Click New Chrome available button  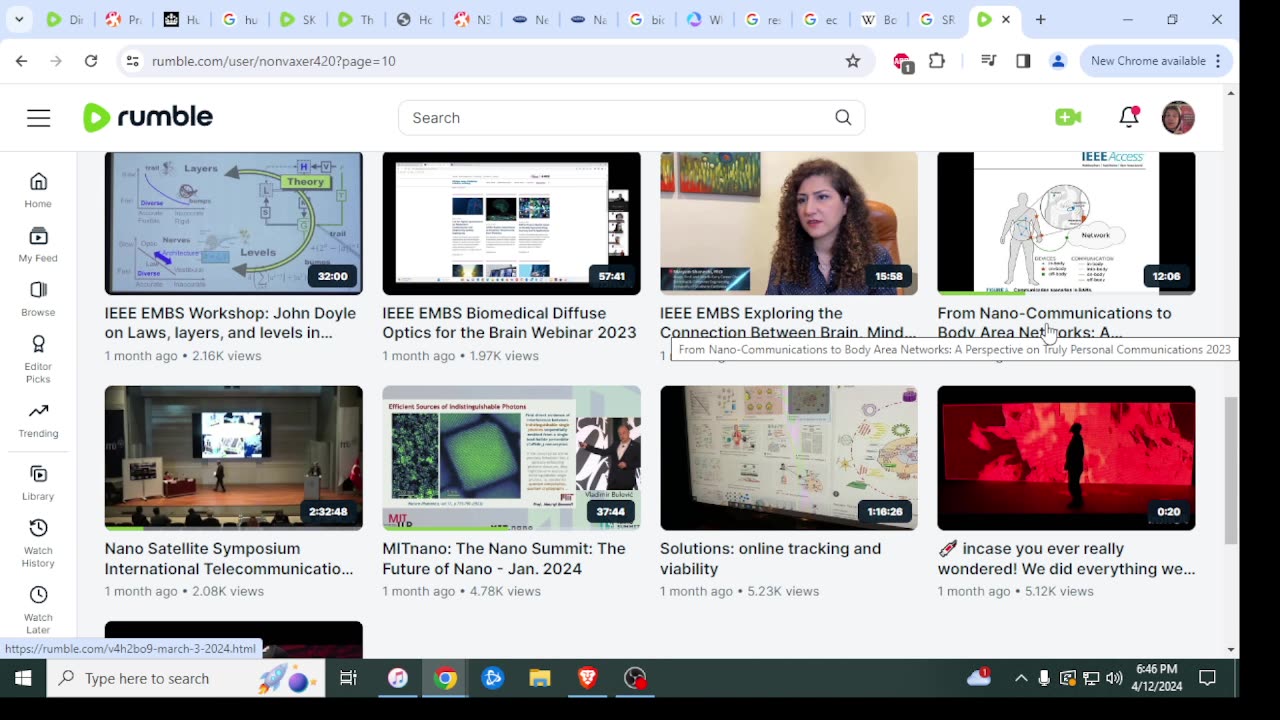pyautogui.click(x=1157, y=61)
